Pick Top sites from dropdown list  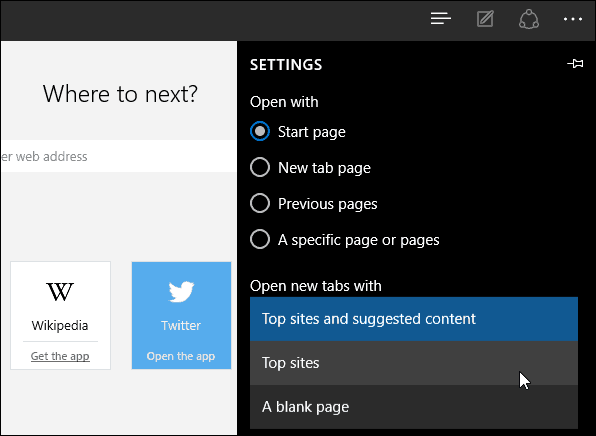point(414,363)
